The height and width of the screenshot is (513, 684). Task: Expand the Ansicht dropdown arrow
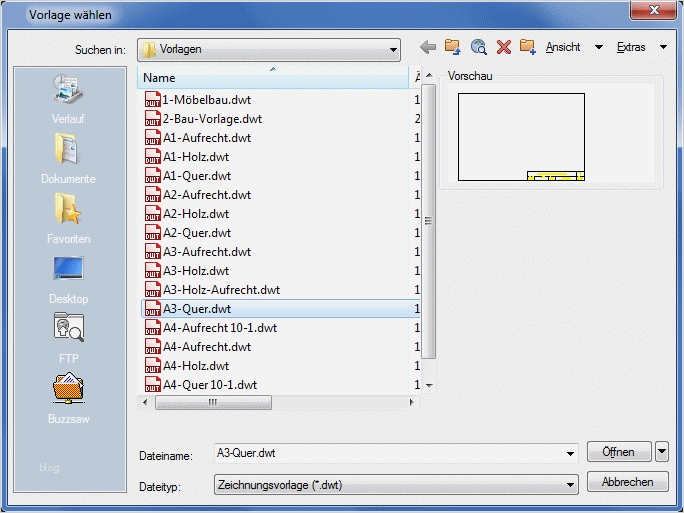(x=599, y=47)
